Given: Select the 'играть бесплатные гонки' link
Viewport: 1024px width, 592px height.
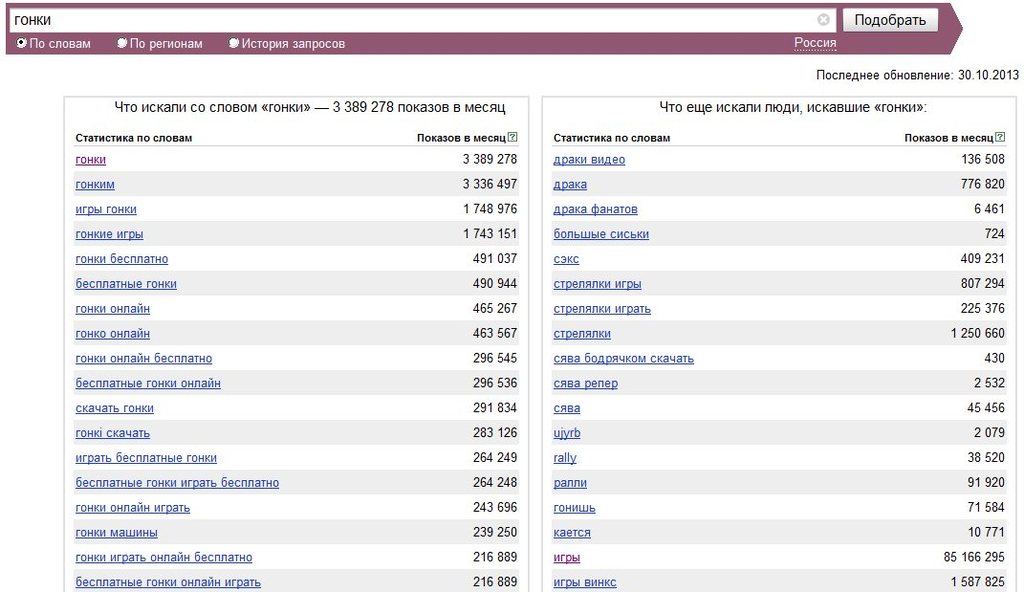Looking at the screenshot, I should tap(146, 457).
